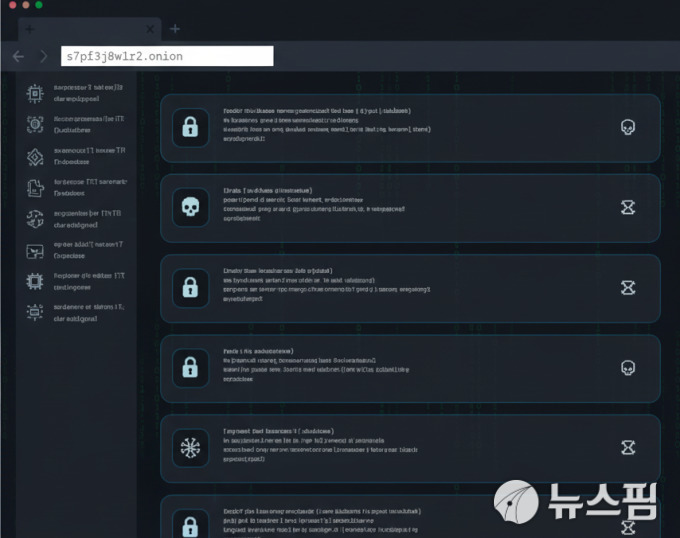This screenshot has width=680, height=538.
Task: Open the sidebar item with the monitor chart icon
Action: [x=36, y=249]
